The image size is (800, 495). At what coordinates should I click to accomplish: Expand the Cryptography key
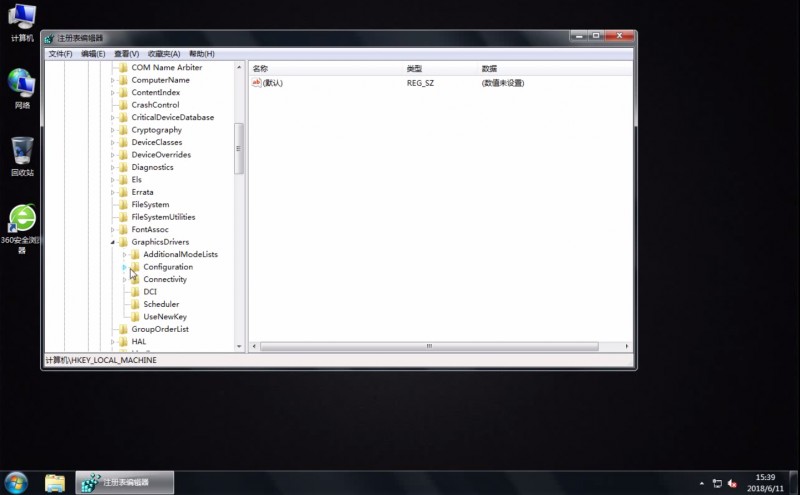click(113, 130)
